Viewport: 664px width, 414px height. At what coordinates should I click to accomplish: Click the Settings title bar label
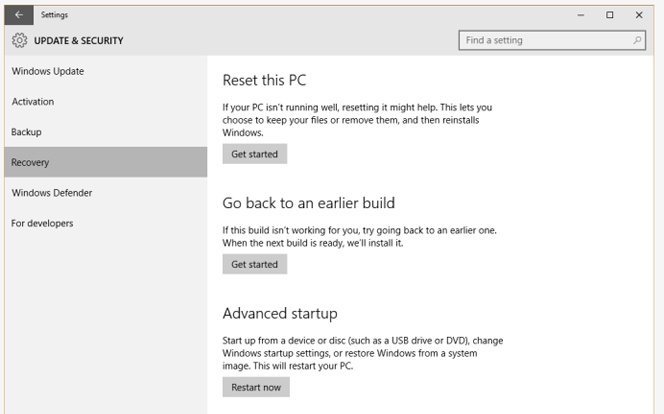pyautogui.click(x=54, y=15)
